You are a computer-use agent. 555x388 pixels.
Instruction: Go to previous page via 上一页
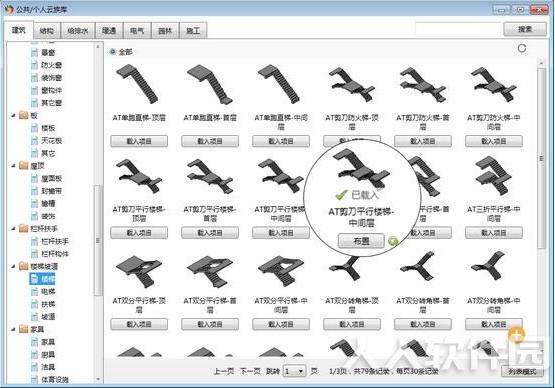(x=224, y=371)
